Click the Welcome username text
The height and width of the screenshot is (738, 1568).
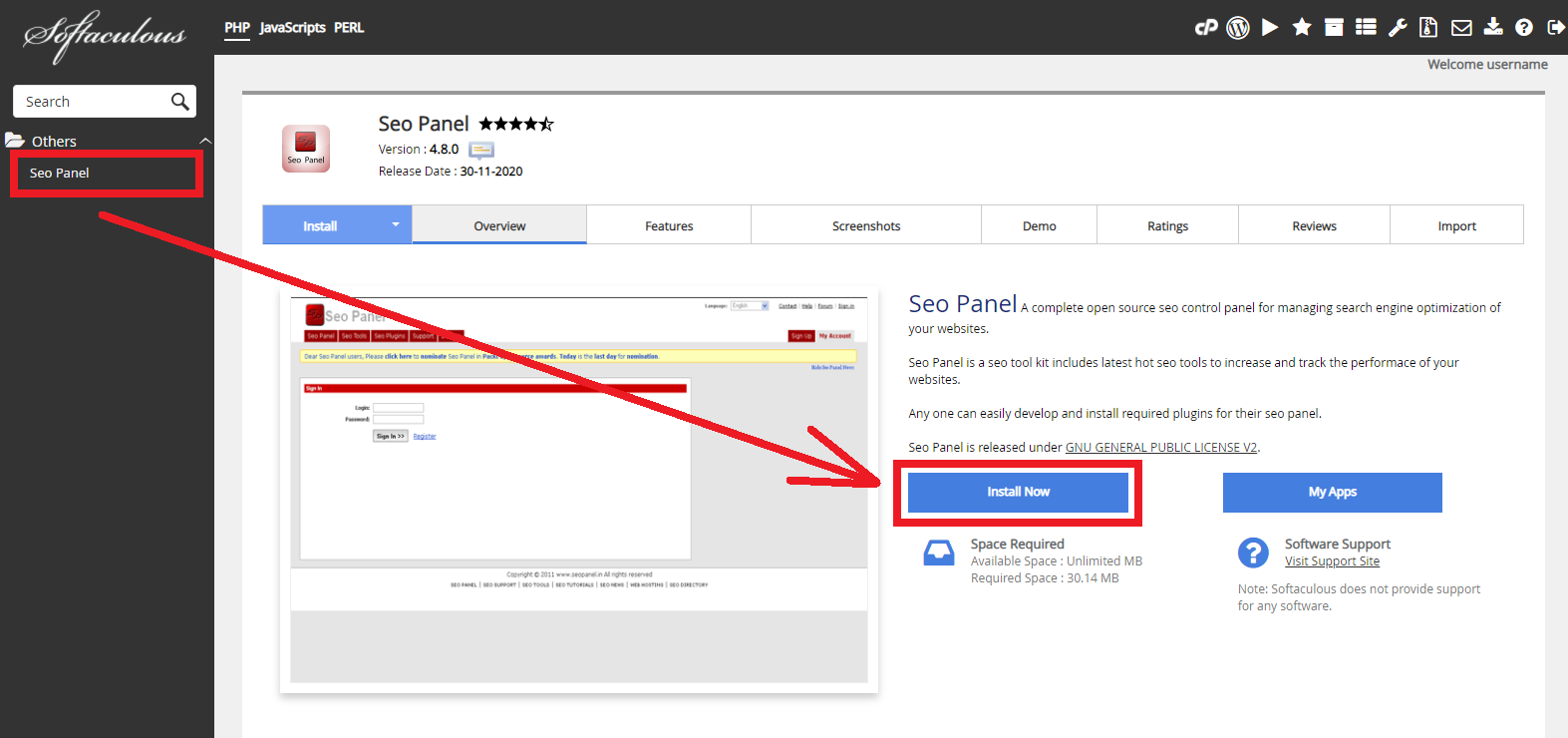(x=1487, y=64)
